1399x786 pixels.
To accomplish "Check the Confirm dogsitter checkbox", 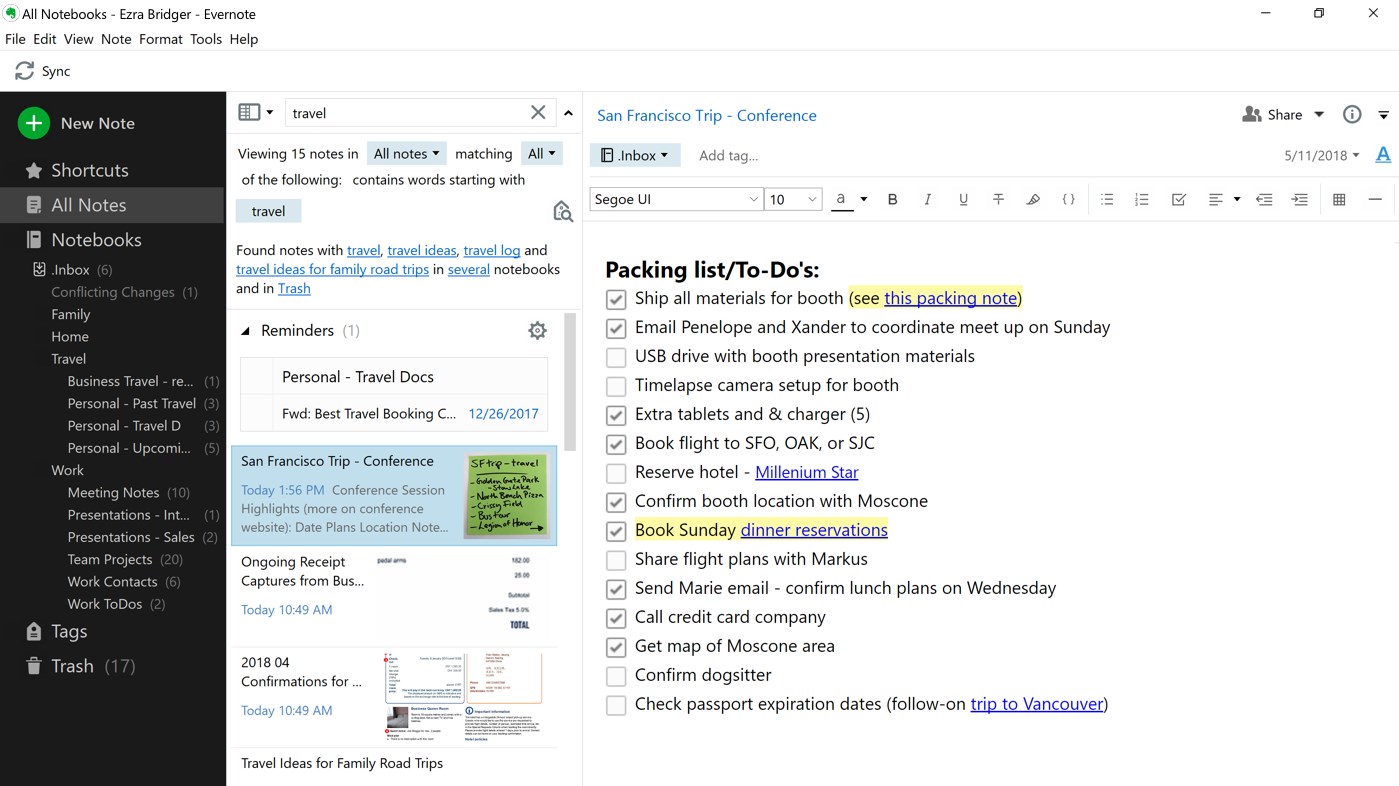I will point(615,675).
